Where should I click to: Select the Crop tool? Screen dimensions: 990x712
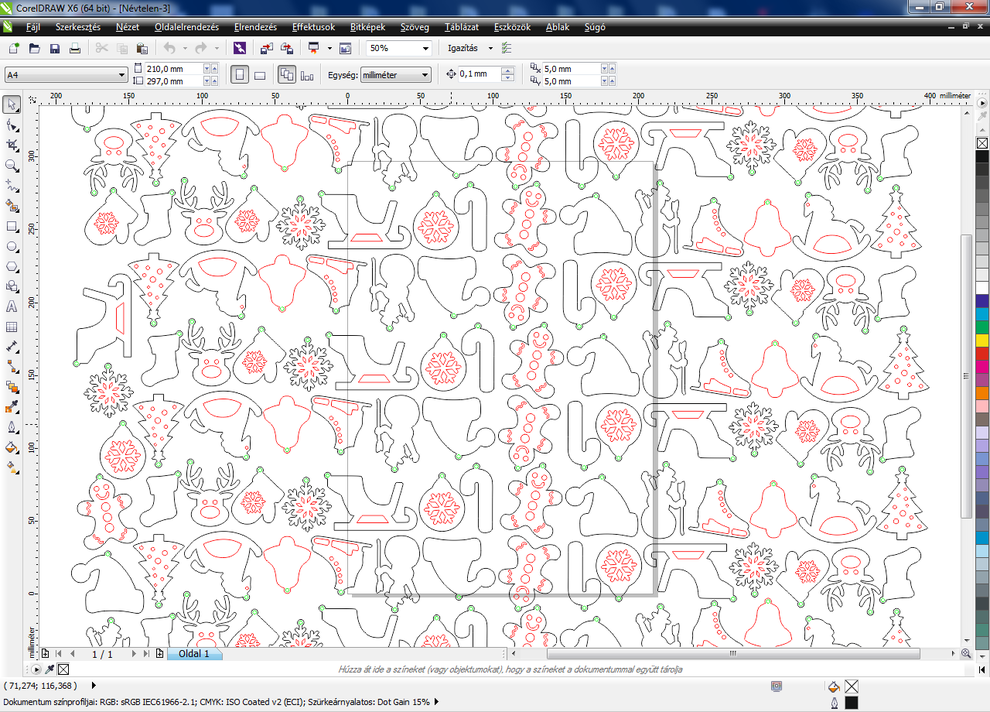(11, 145)
